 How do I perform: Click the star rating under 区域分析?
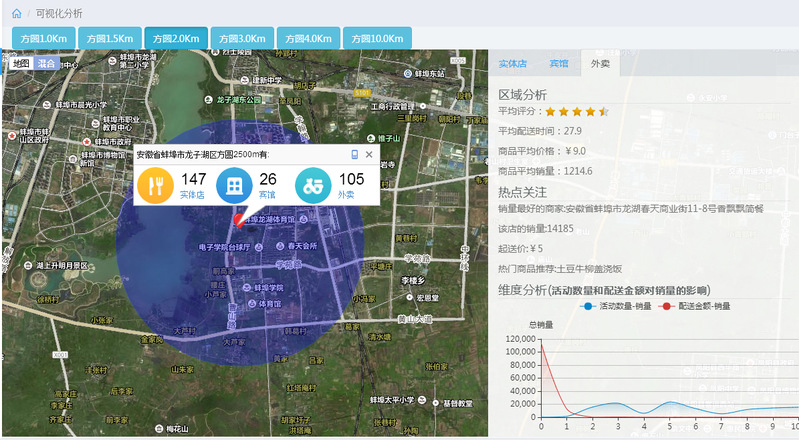tap(577, 112)
